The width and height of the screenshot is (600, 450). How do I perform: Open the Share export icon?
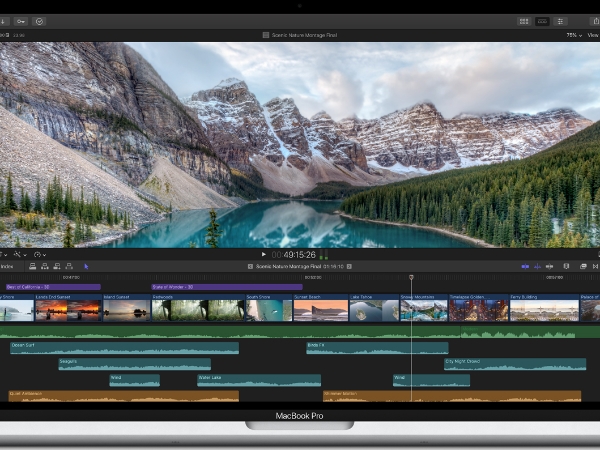coord(595,21)
